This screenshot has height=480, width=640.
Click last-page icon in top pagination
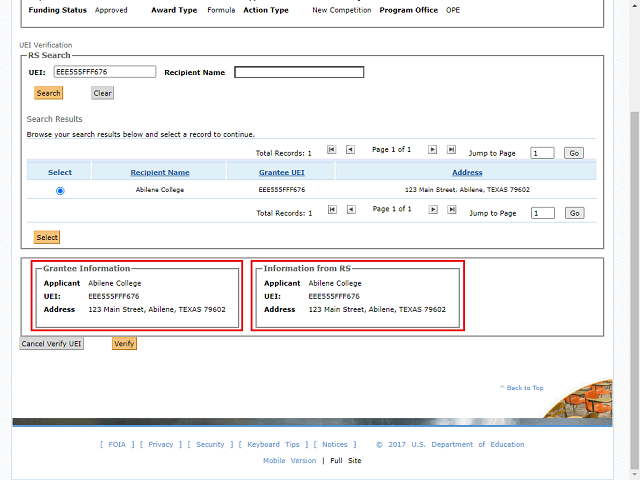[451, 150]
